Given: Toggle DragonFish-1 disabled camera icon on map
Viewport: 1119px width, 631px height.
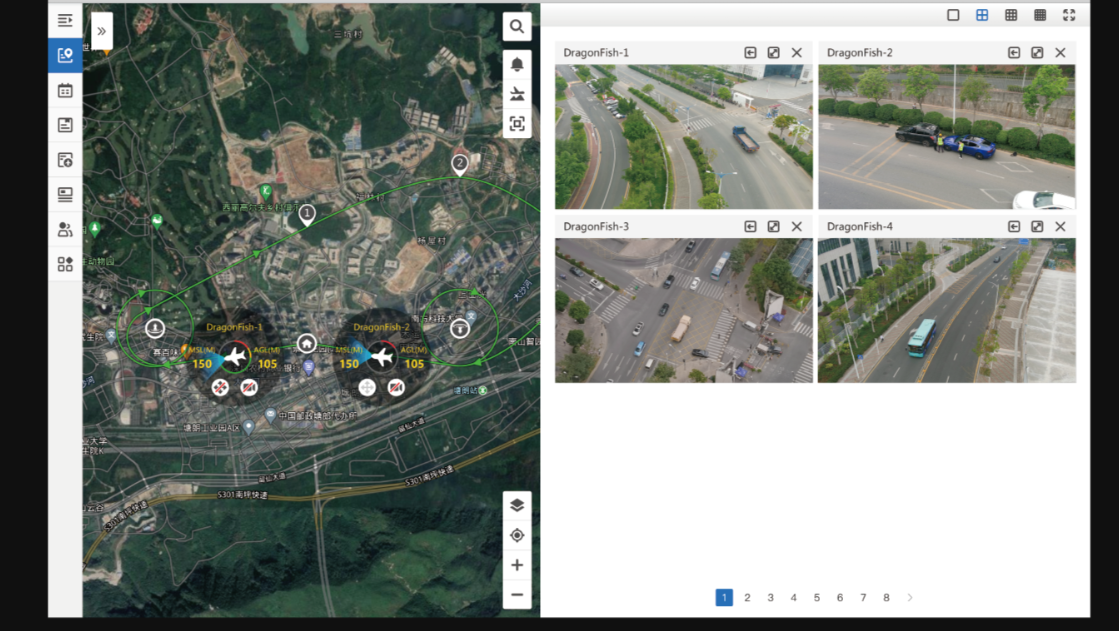Looking at the screenshot, I should (249, 387).
